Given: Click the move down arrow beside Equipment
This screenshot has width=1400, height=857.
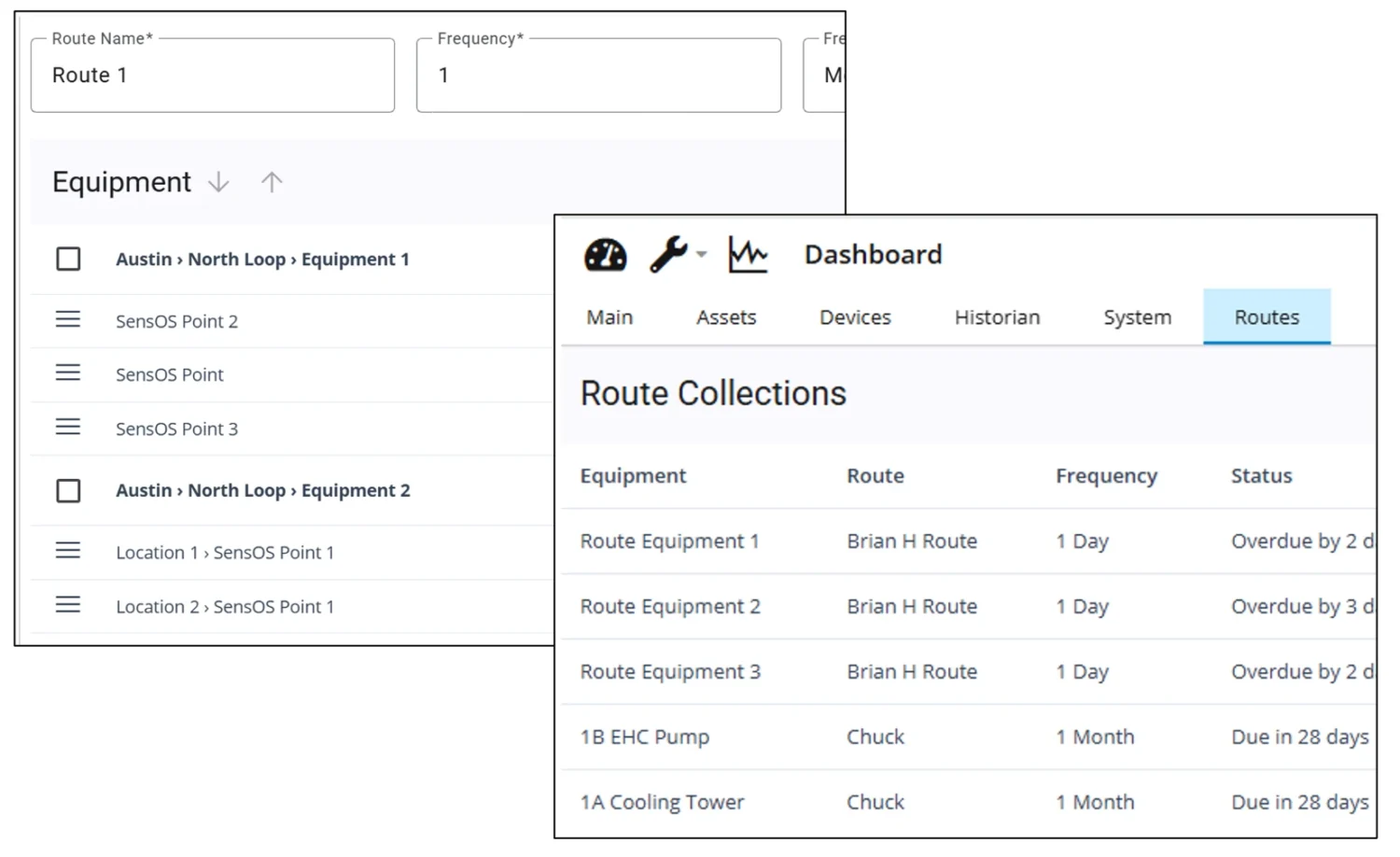Looking at the screenshot, I should (x=218, y=182).
